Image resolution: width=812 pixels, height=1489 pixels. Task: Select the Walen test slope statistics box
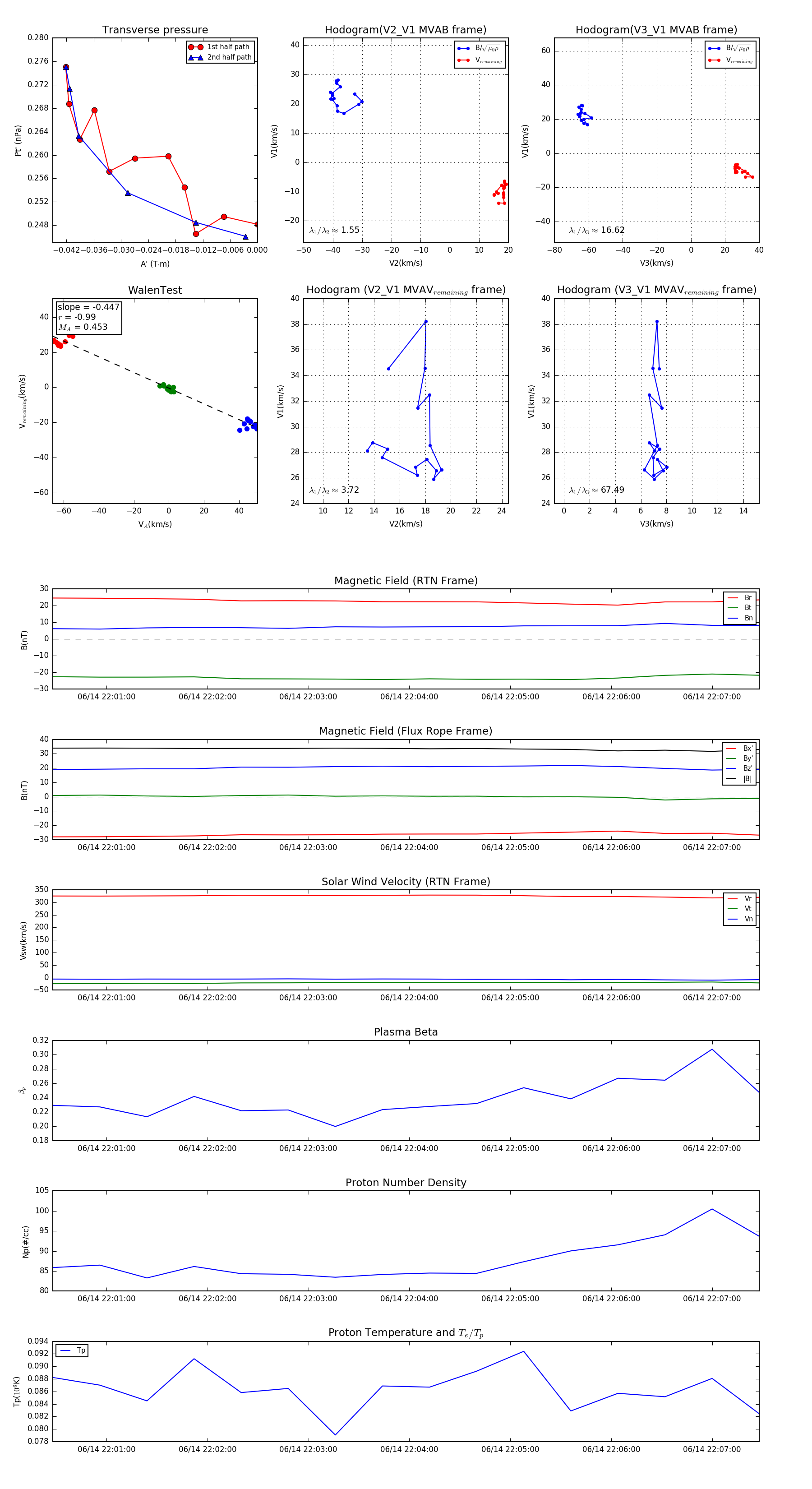[x=88, y=317]
